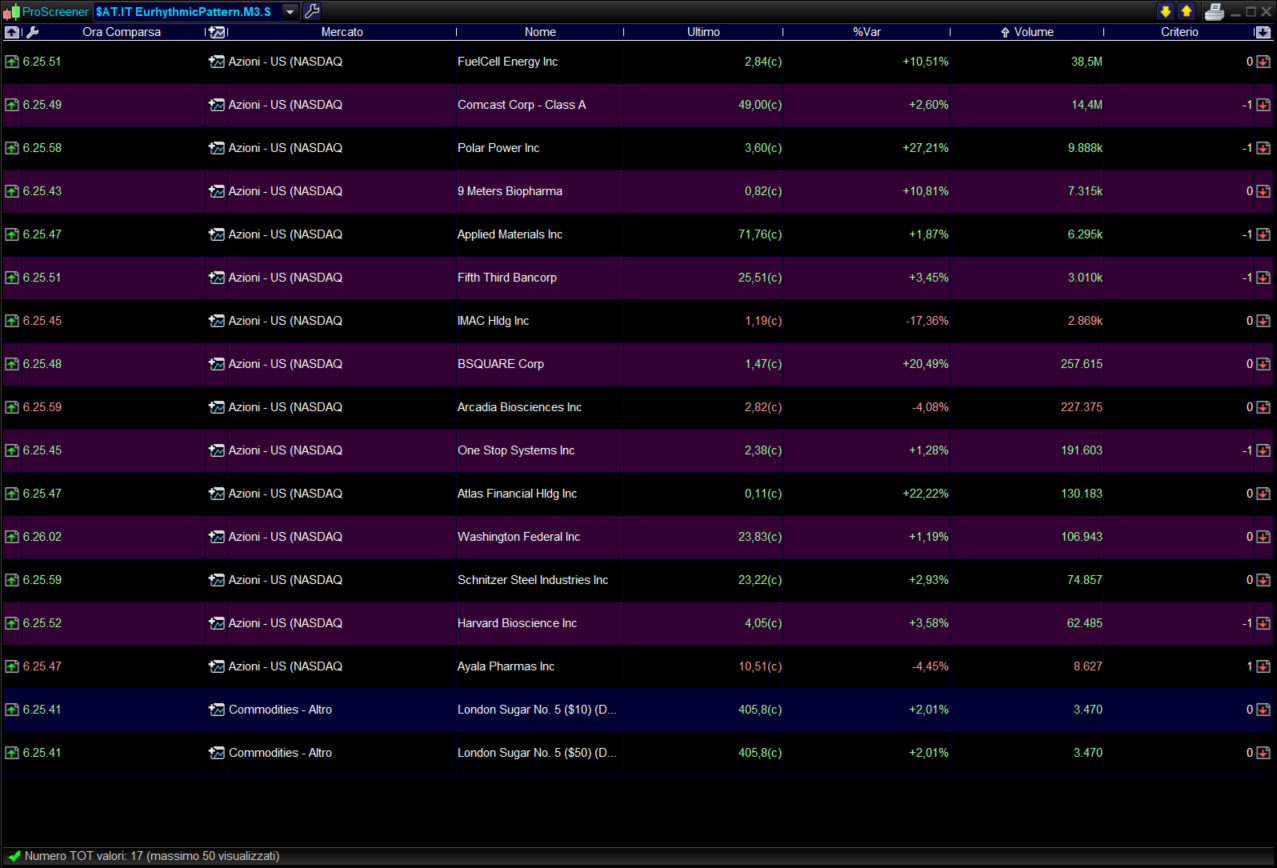Select Applied Materials Inc name cell
The height and width of the screenshot is (868, 1277).
[x=510, y=234]
